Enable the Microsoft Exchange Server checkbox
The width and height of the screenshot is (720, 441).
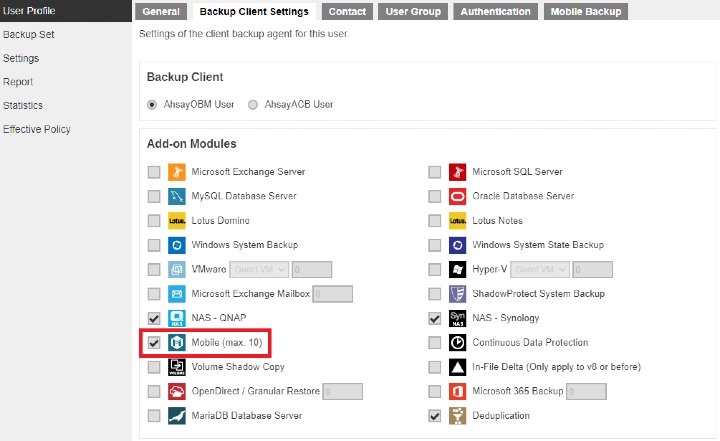[x=154, y=172]
